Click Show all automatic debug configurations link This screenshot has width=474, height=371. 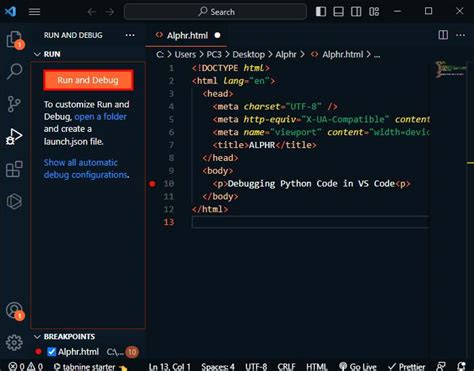[86, 169]
